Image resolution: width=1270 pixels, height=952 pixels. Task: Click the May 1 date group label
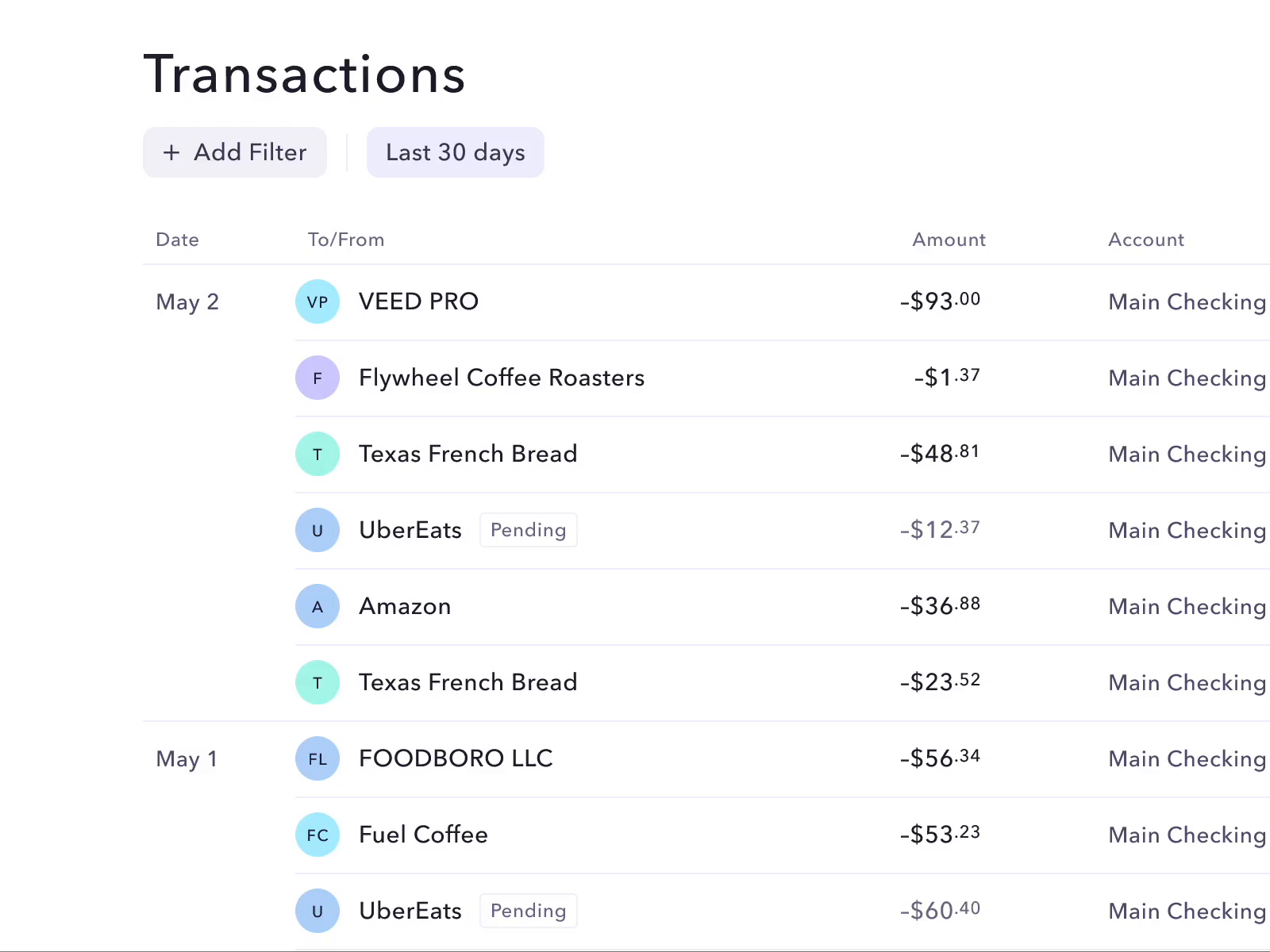click(187, 758)
